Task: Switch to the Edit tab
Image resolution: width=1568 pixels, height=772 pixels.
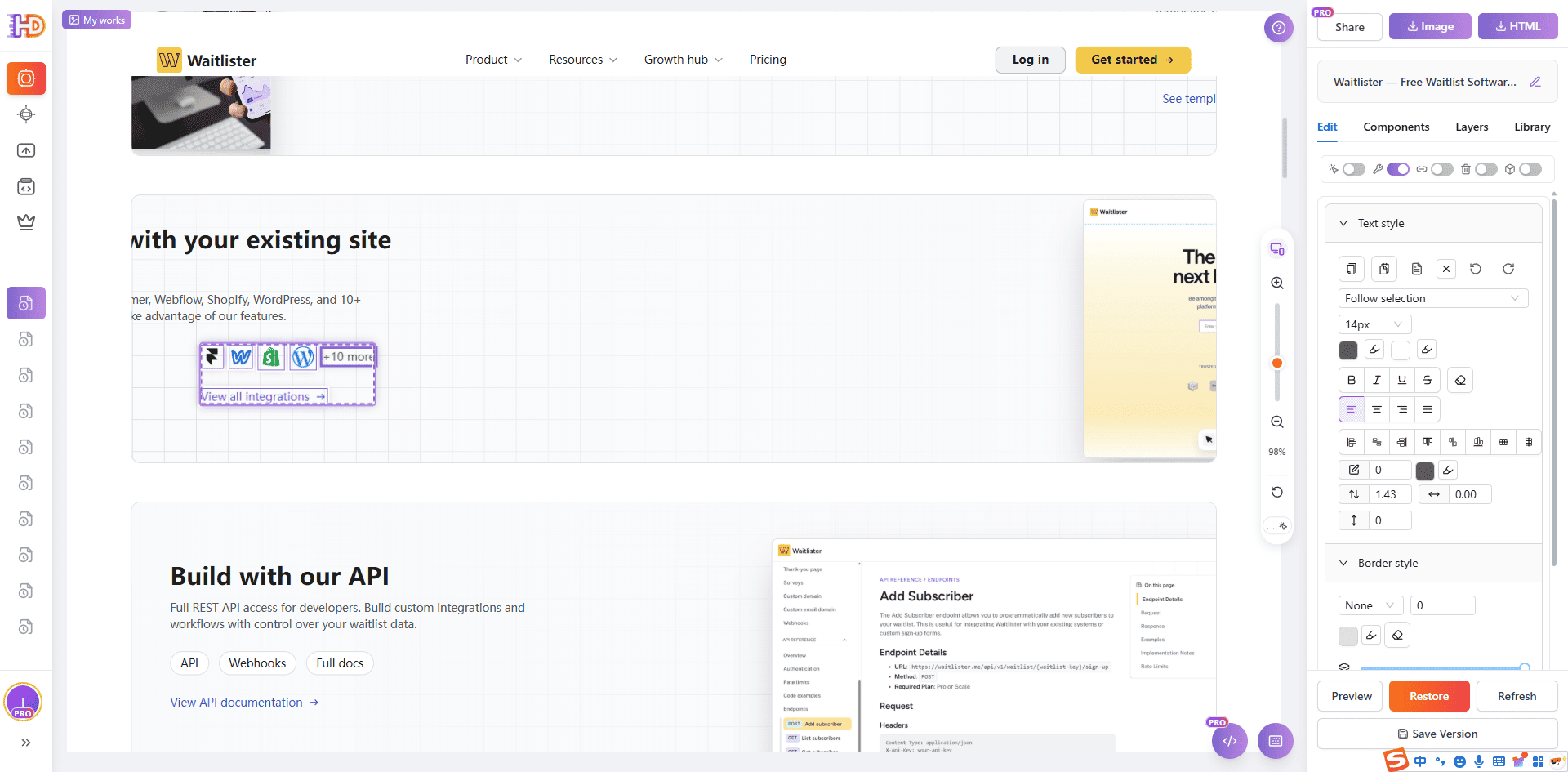Action: pos(1327,127)
